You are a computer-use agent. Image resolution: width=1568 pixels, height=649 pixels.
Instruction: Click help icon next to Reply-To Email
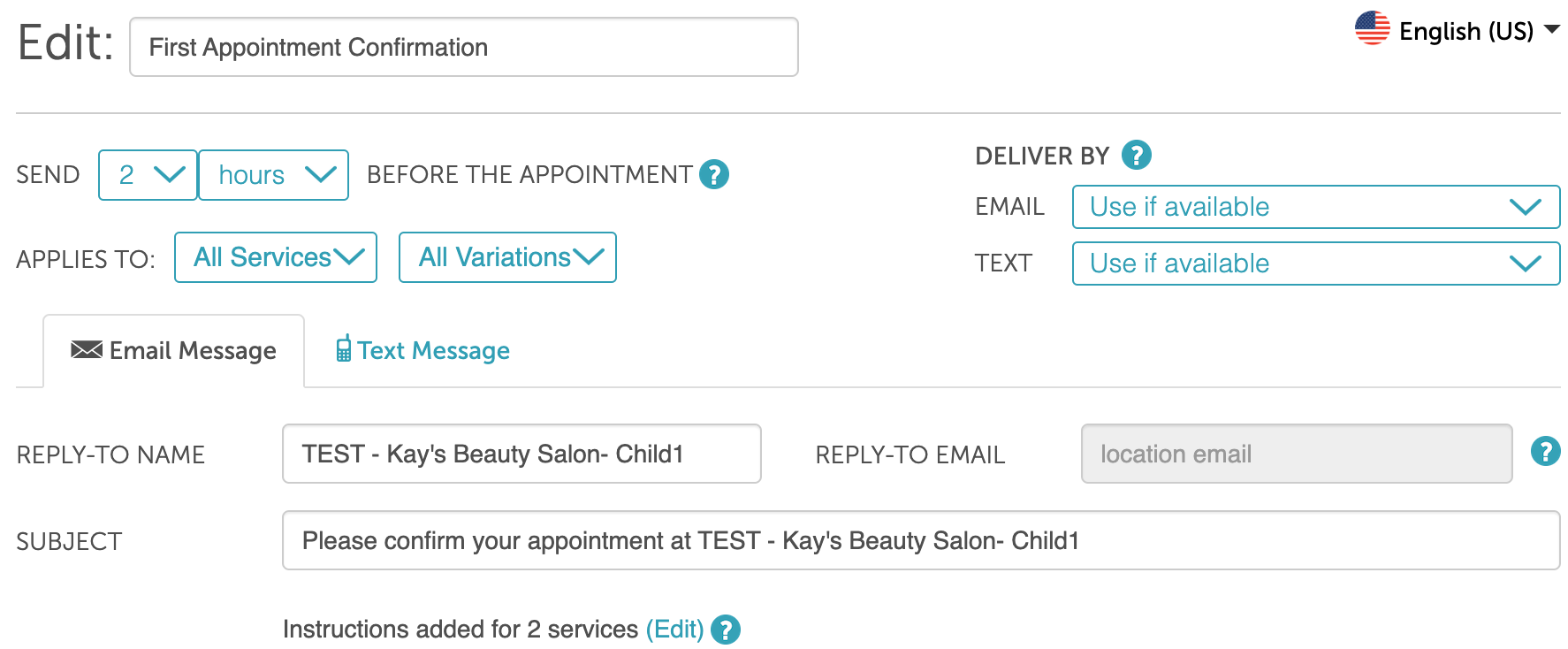coord(1545,451)
